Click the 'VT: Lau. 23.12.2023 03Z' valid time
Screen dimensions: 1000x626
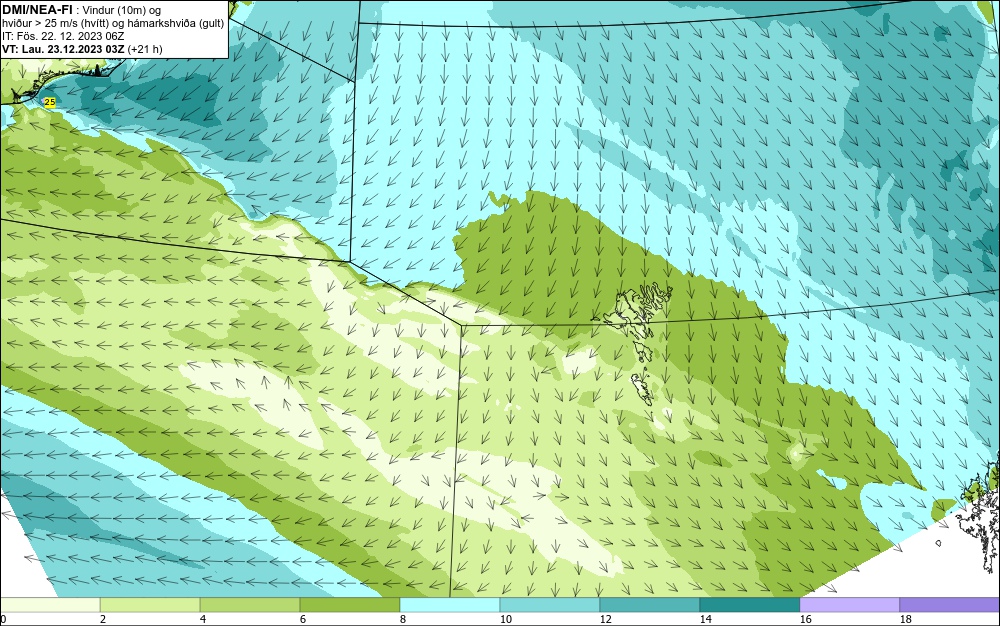(x=64, y=49)
